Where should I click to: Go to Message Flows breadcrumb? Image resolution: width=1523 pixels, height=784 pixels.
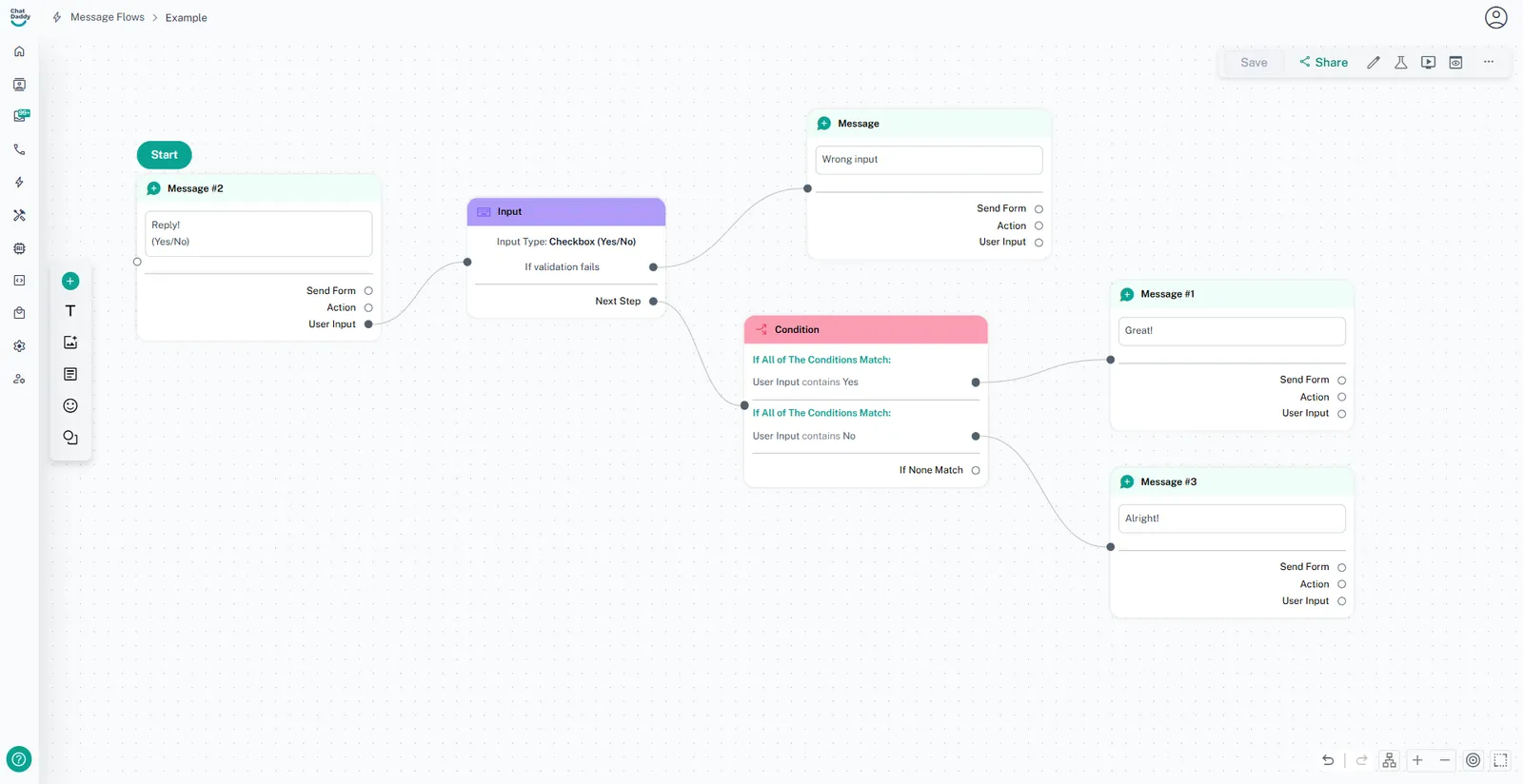(x=107, y=17)
